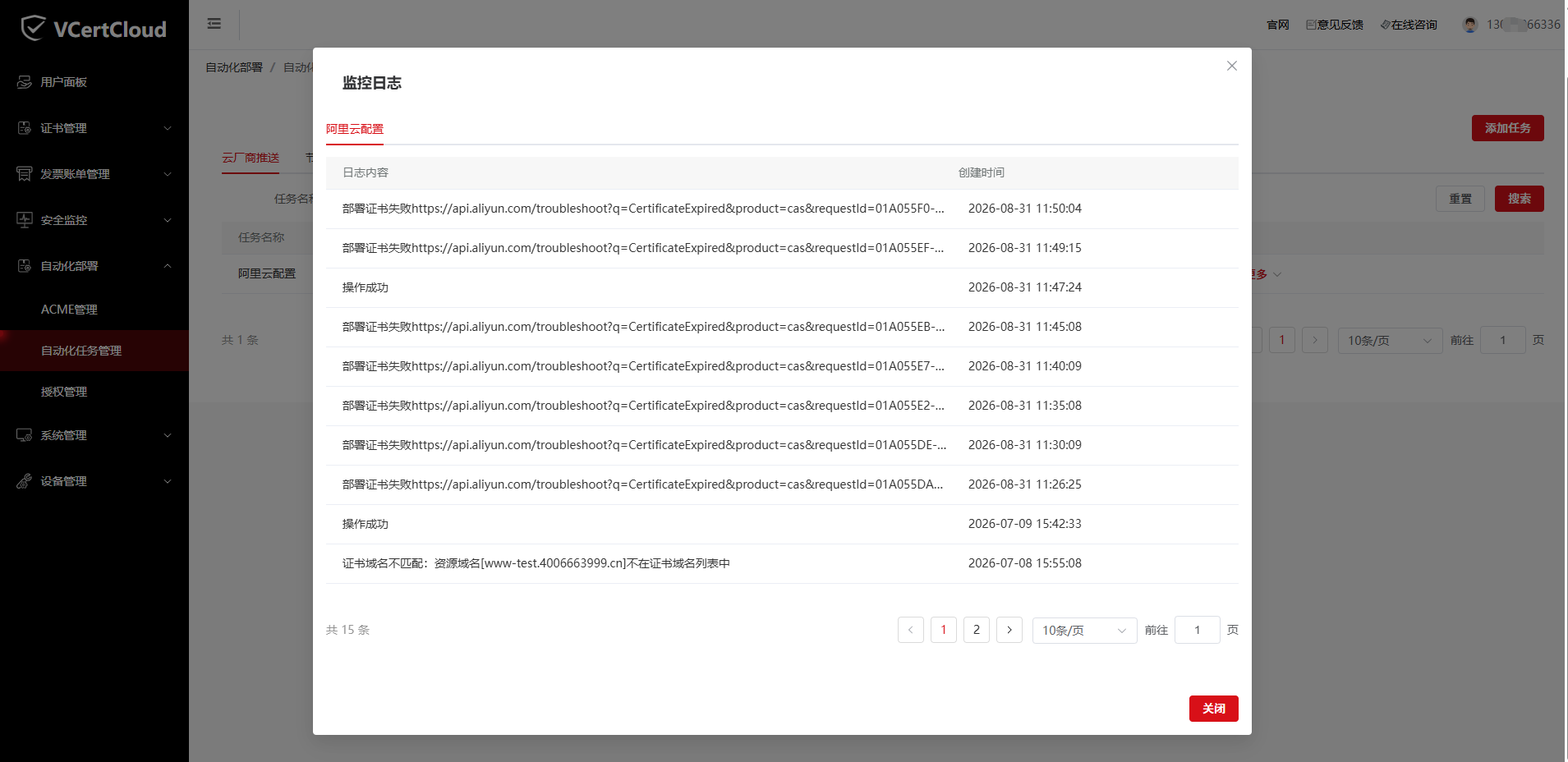The image size is (1568, 762).
Task: Click the log entry dated 2026-08-31 11:50:04
Action: click(x=782, y=209)
